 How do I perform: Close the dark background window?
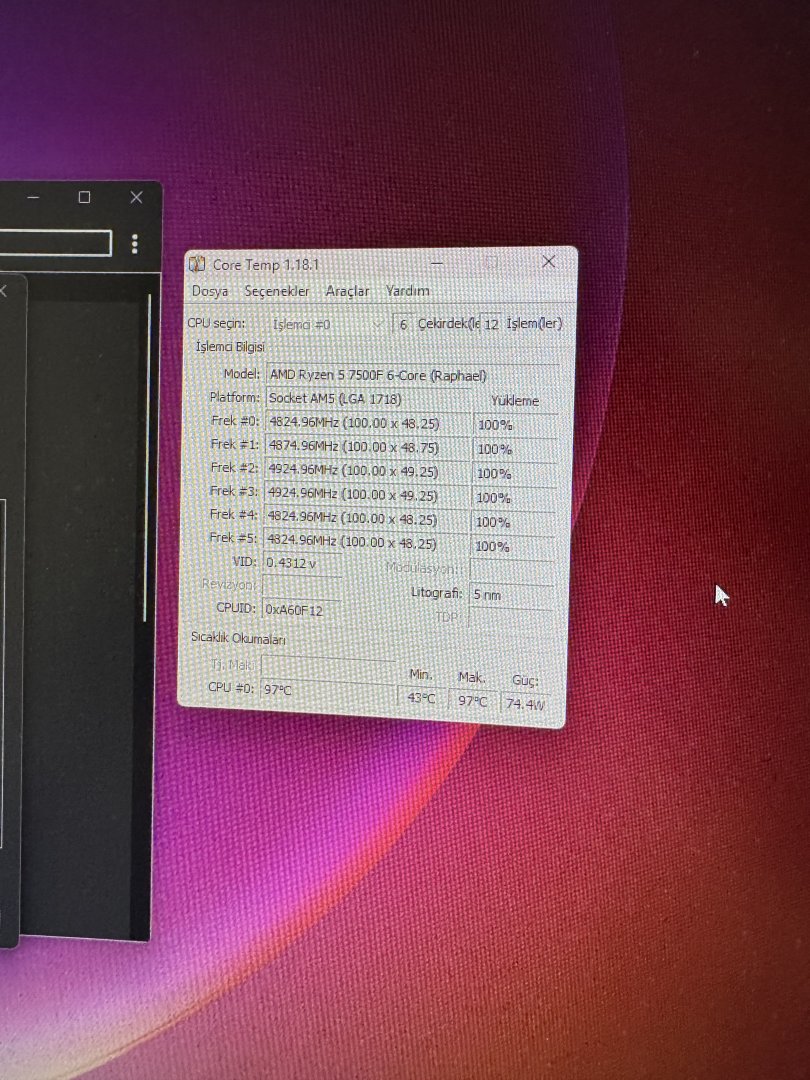coord(136,197)
